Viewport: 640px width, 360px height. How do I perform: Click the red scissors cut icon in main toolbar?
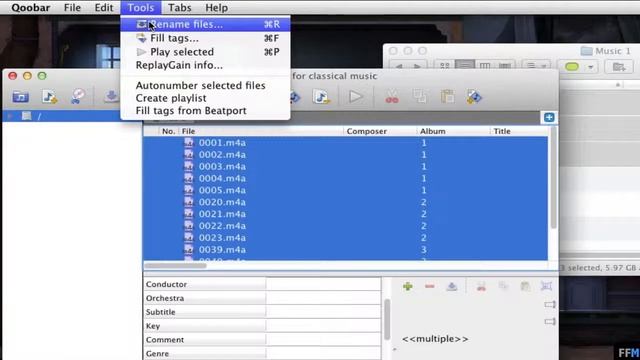pyautogui.click(x=392, y=97)
